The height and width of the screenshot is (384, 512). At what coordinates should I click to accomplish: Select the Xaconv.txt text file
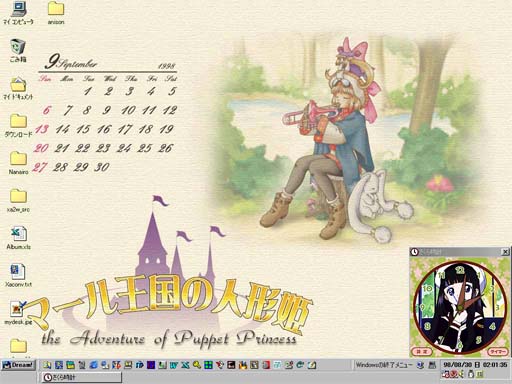pos(18,276)
